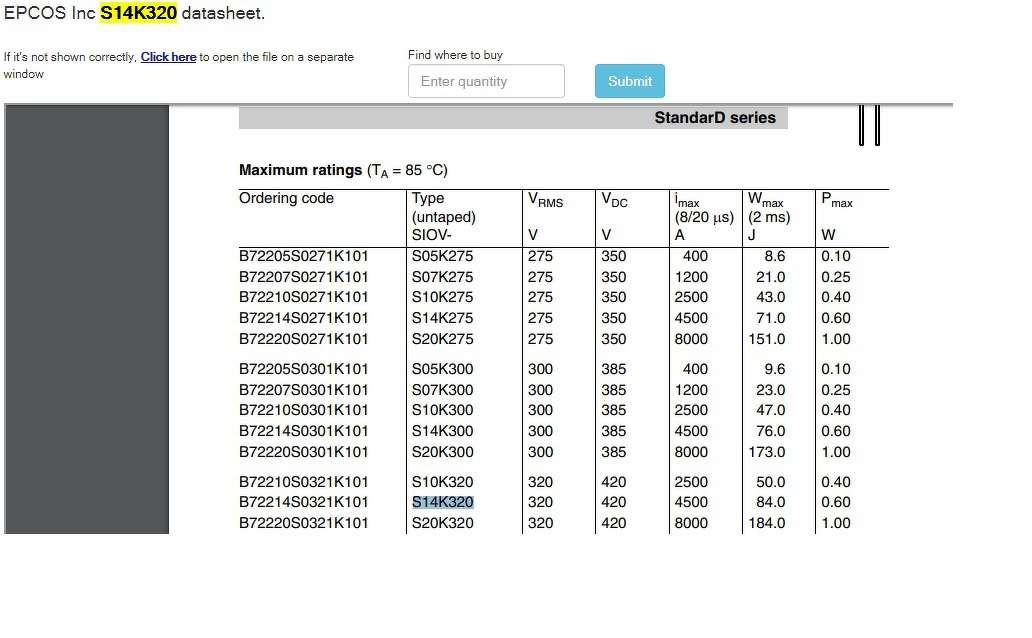Click ordering code B72207S0271K101
Image resolution: width=1032 pixels, height=638 pixels.
pos(303,277)
